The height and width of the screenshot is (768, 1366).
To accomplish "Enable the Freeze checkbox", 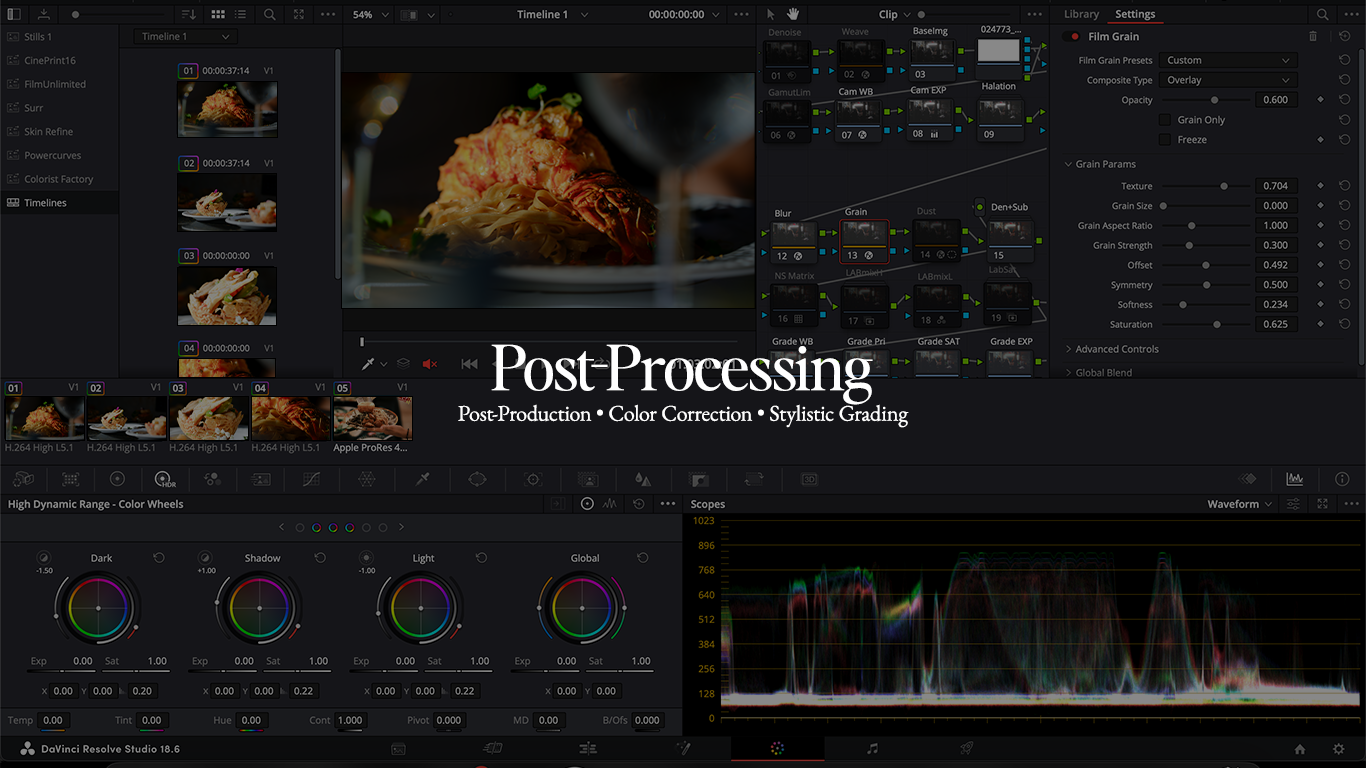I will click(x=1164, y=139).
